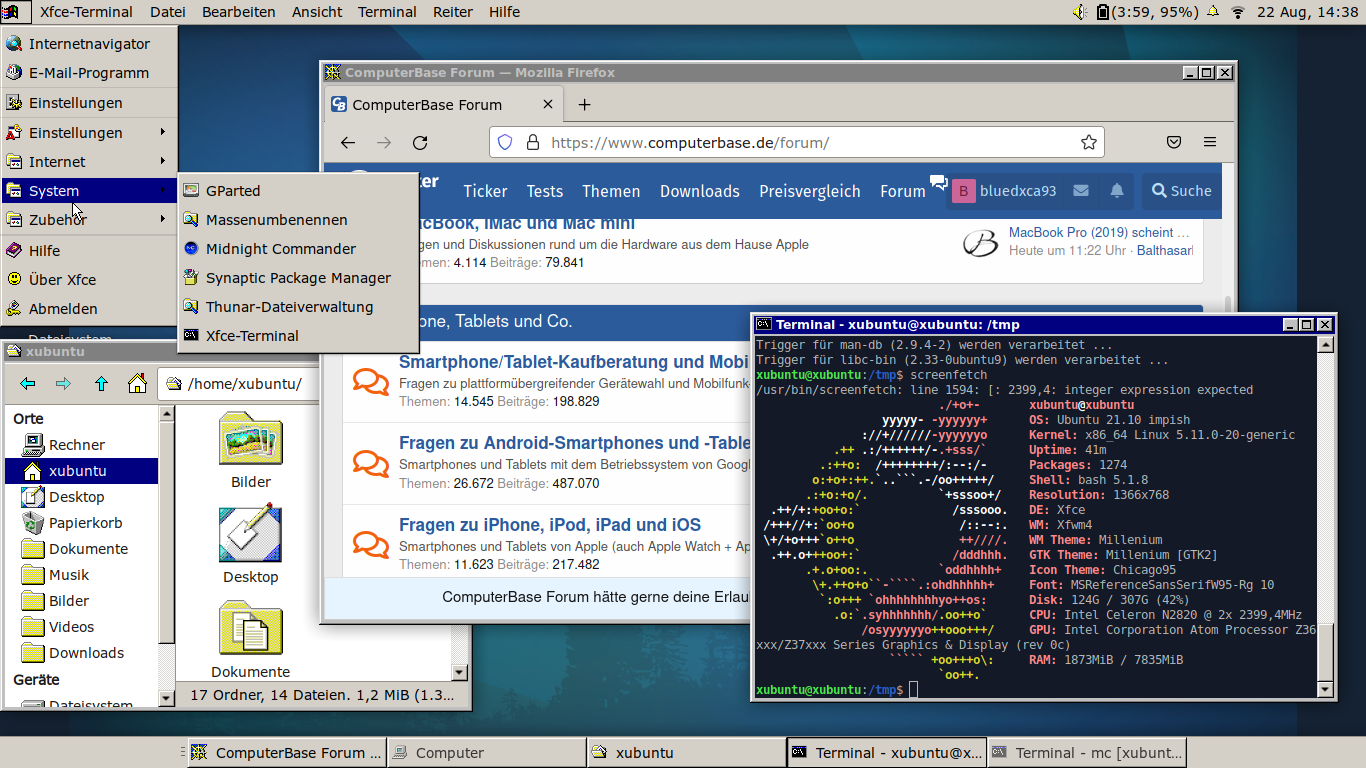The height and width of the screenshot is (768, 1366).
Task: Open a new Firefox tab with plus
Action: coord(585,105)
